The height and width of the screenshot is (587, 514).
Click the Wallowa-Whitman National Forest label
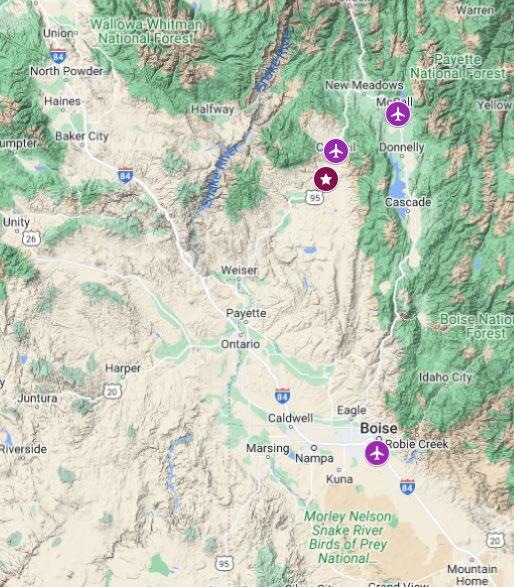146,31
